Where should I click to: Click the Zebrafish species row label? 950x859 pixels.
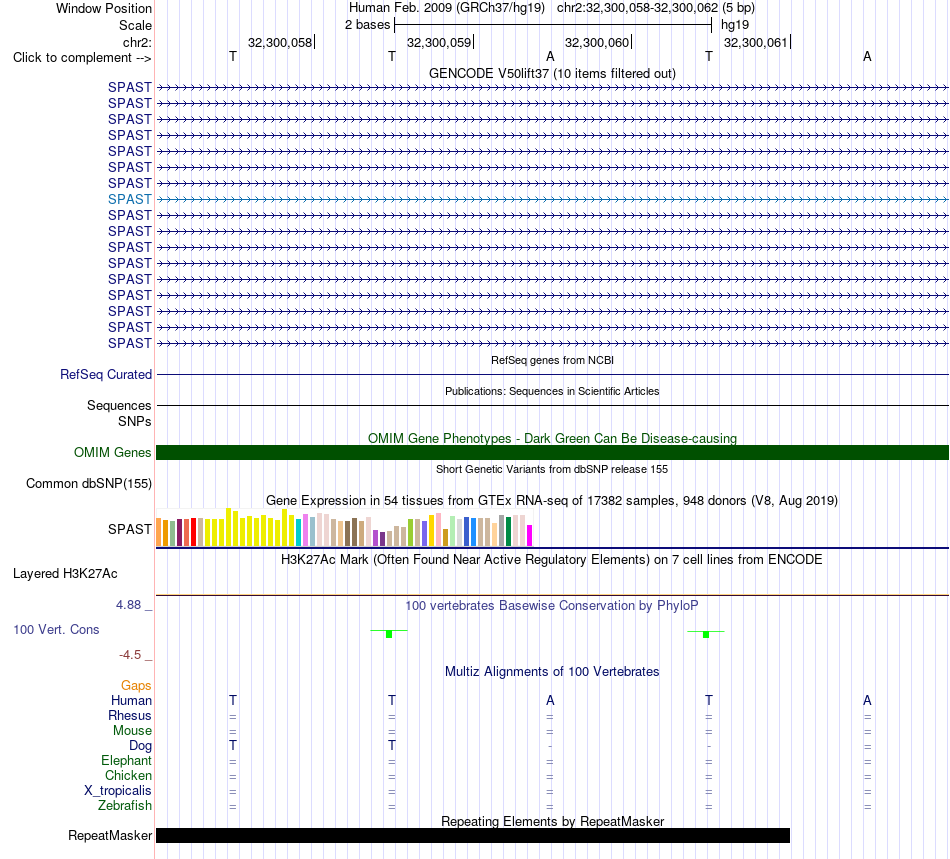click(x=125, y=806)
